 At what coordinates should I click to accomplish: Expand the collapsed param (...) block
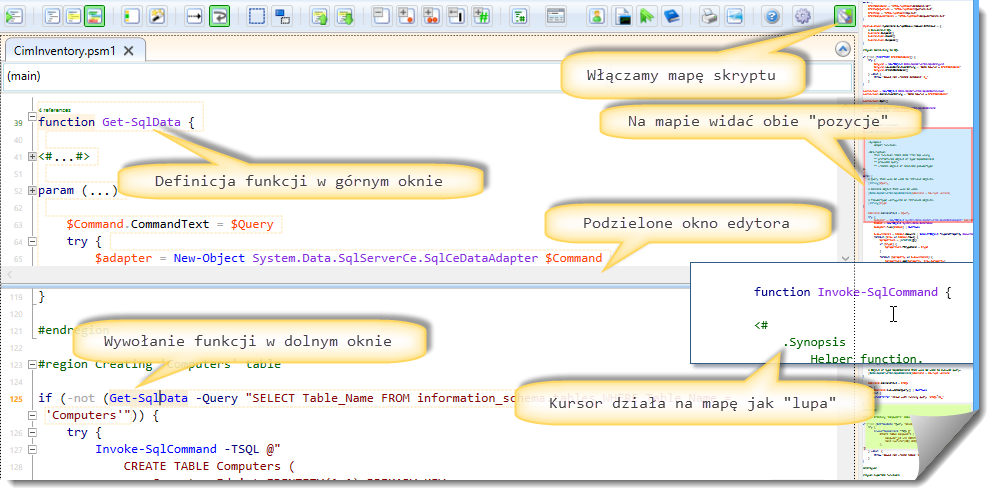point(32,191)
